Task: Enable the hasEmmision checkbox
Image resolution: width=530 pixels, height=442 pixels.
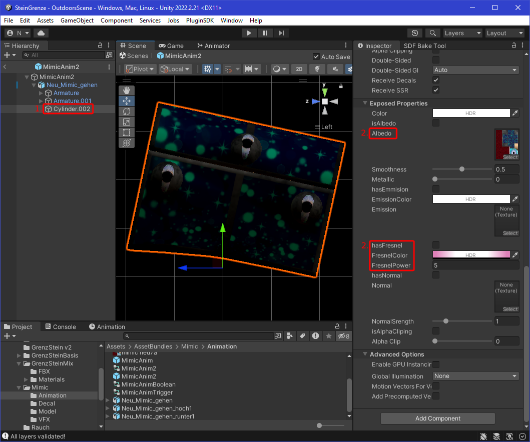Action: coord(436,189)
